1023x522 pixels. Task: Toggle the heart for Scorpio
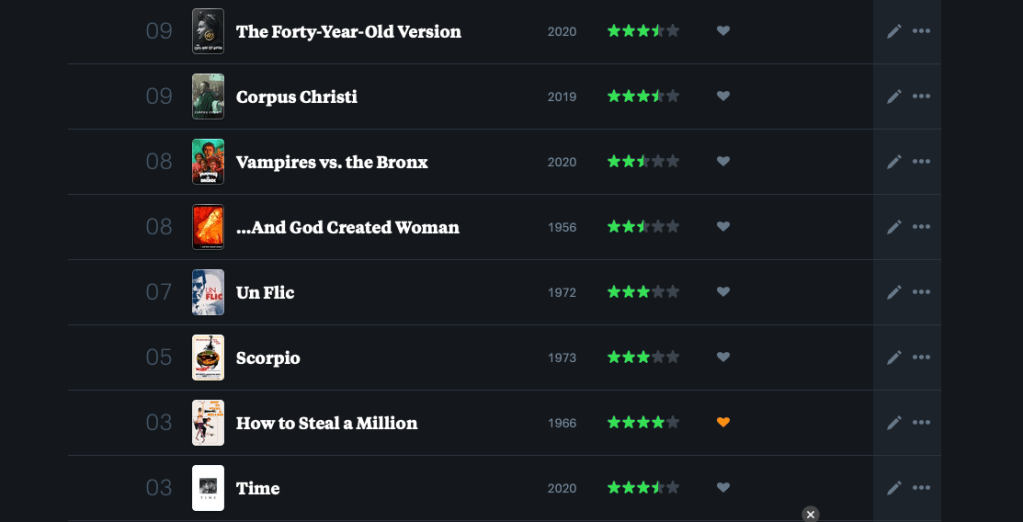(x=723, y=357)
